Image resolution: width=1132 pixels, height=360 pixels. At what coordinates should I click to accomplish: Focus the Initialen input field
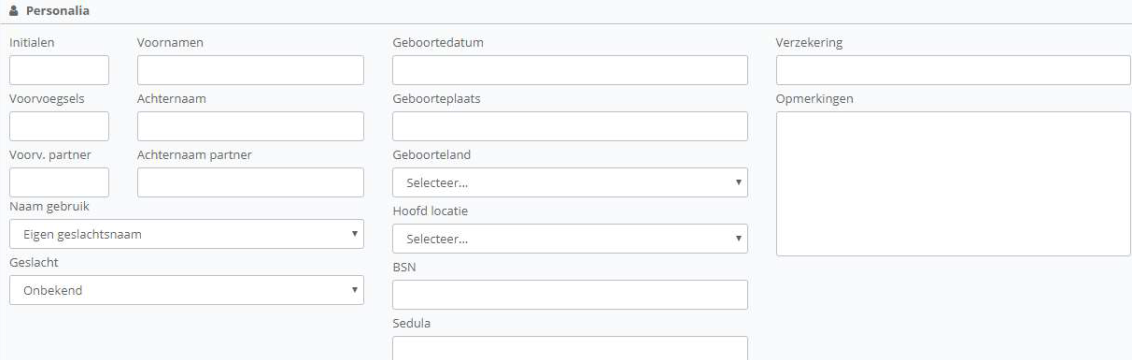59,70
